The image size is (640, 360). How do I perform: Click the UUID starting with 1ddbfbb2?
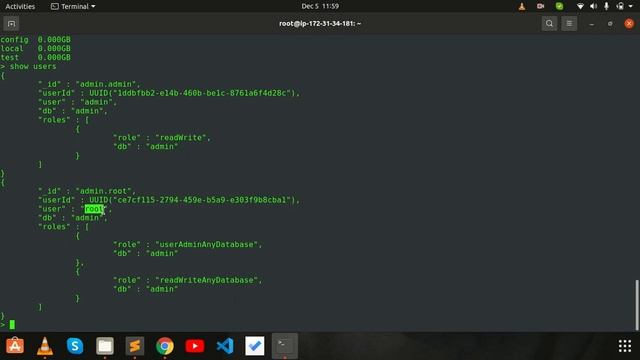pyautogui.click(x=202, y=93)
